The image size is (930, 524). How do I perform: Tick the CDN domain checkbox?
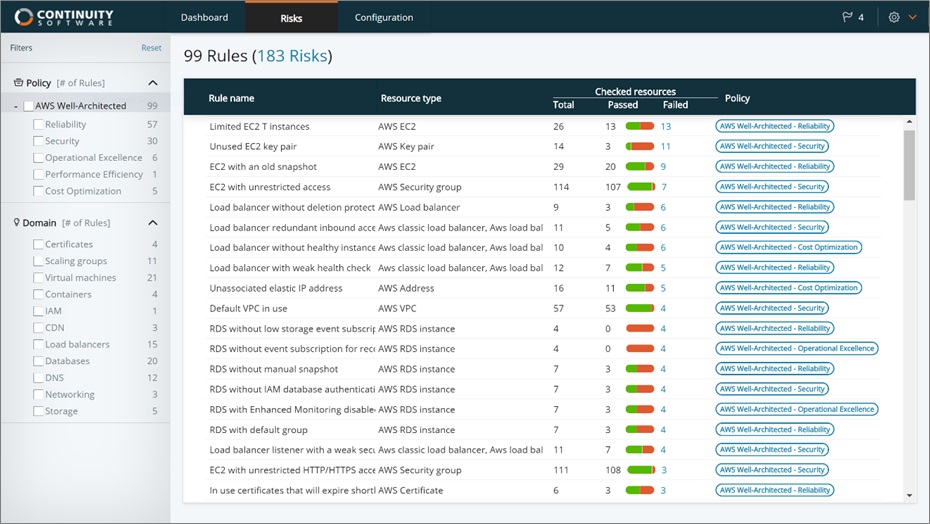(38, 328)
